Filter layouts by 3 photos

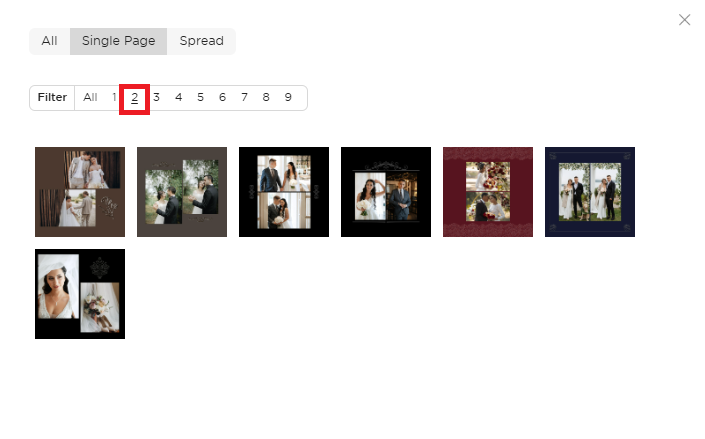click(156, 97)
